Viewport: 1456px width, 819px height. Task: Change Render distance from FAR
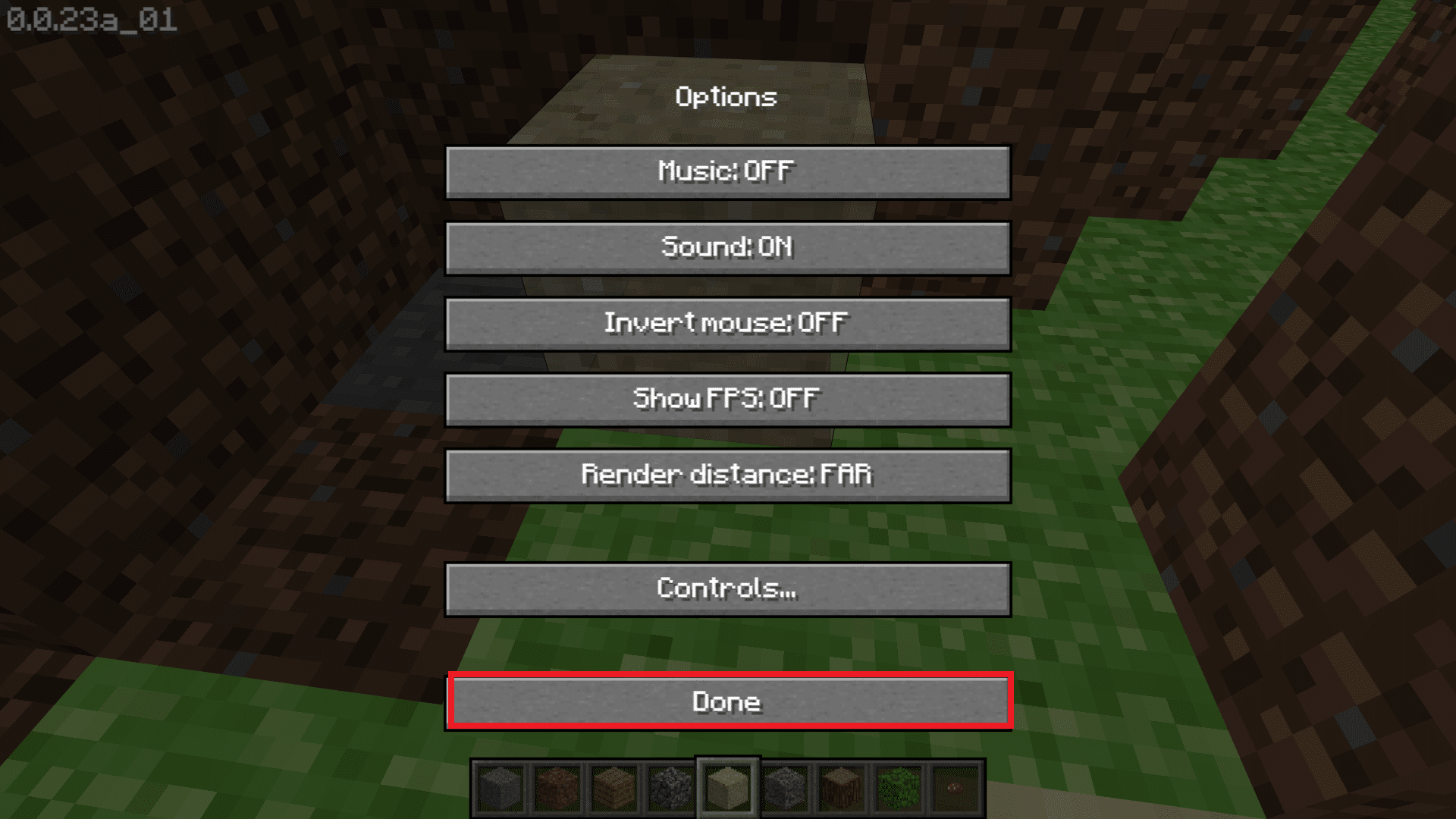point(728,474)
